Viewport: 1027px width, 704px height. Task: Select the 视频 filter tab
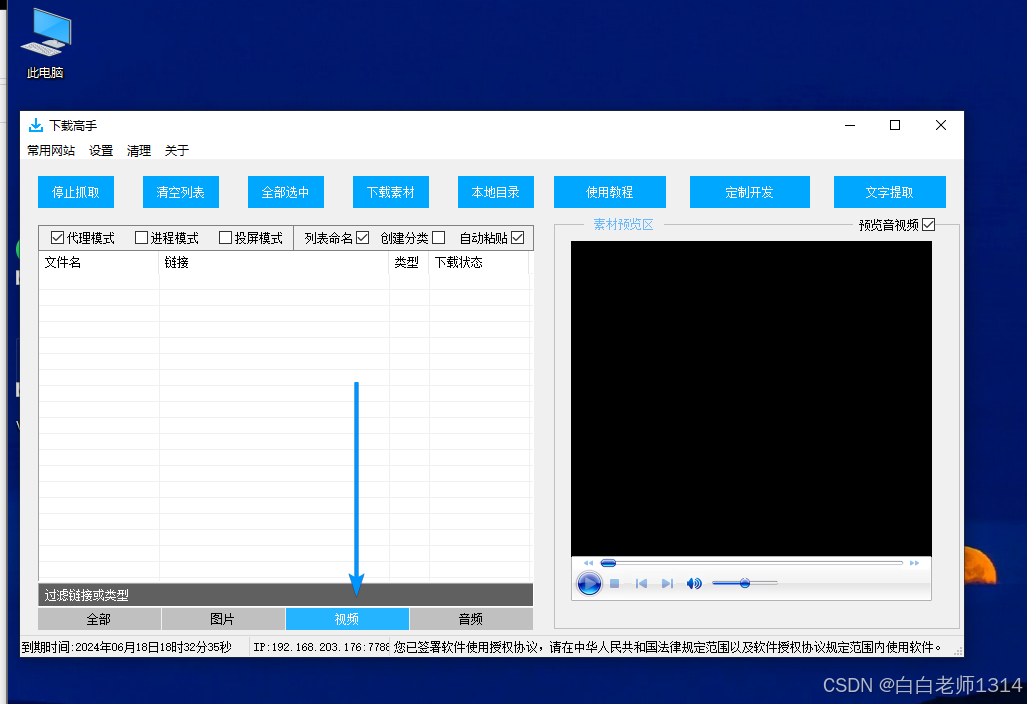coord(347,619)
